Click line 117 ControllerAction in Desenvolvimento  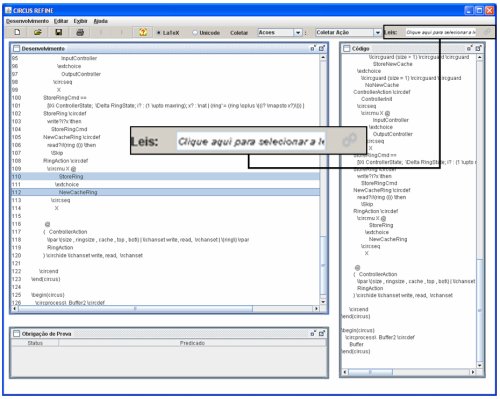[68, 232]
